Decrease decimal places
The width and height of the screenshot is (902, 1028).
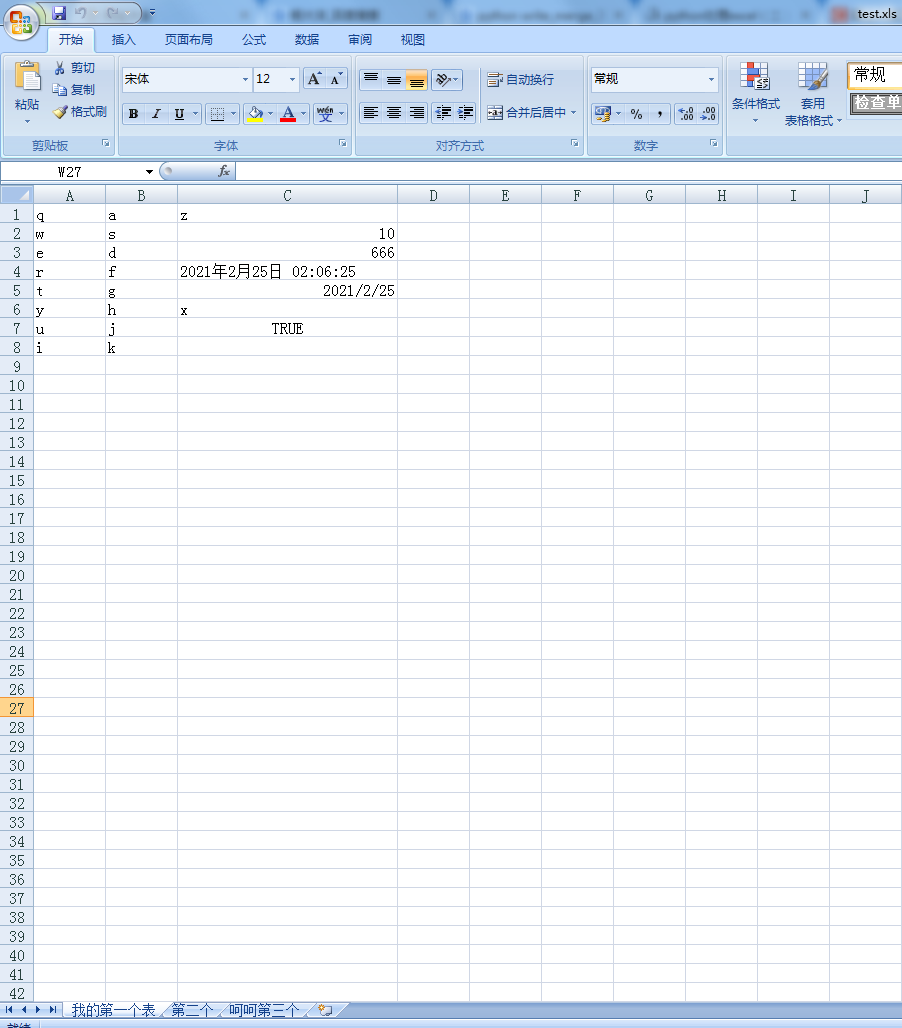(x=708, y=114)
